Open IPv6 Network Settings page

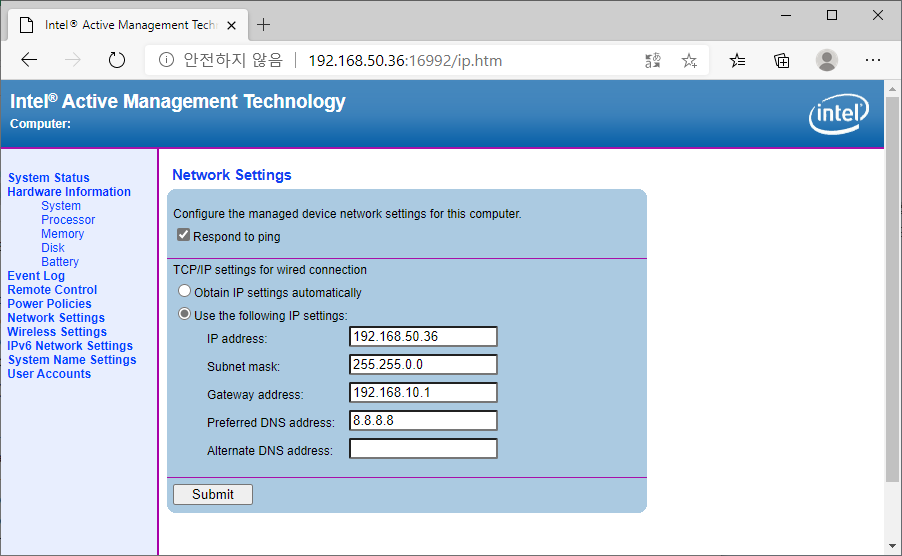pyautogui.click(x=70, y=346)
